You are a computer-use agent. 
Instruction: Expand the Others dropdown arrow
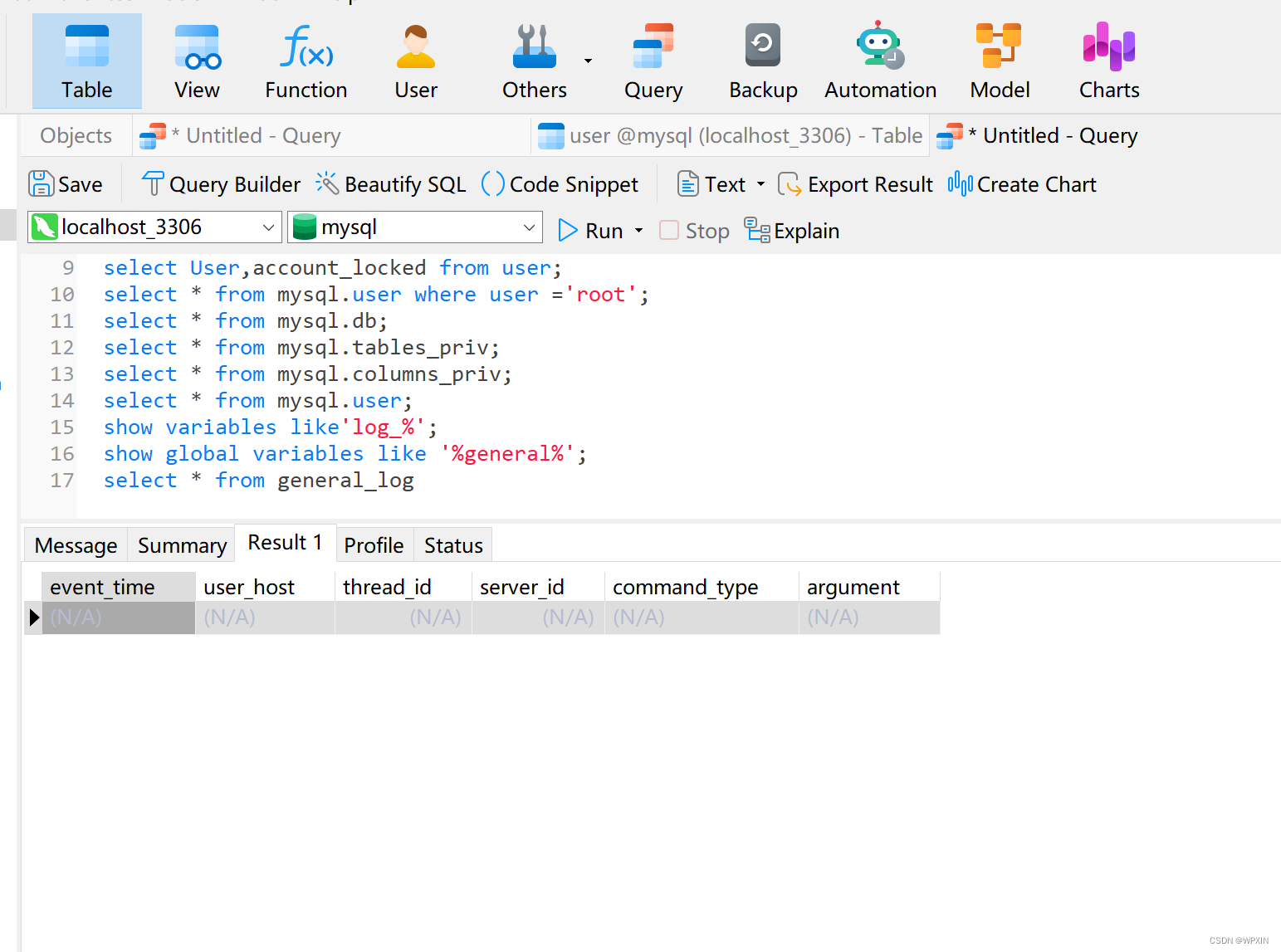[588, 61]
